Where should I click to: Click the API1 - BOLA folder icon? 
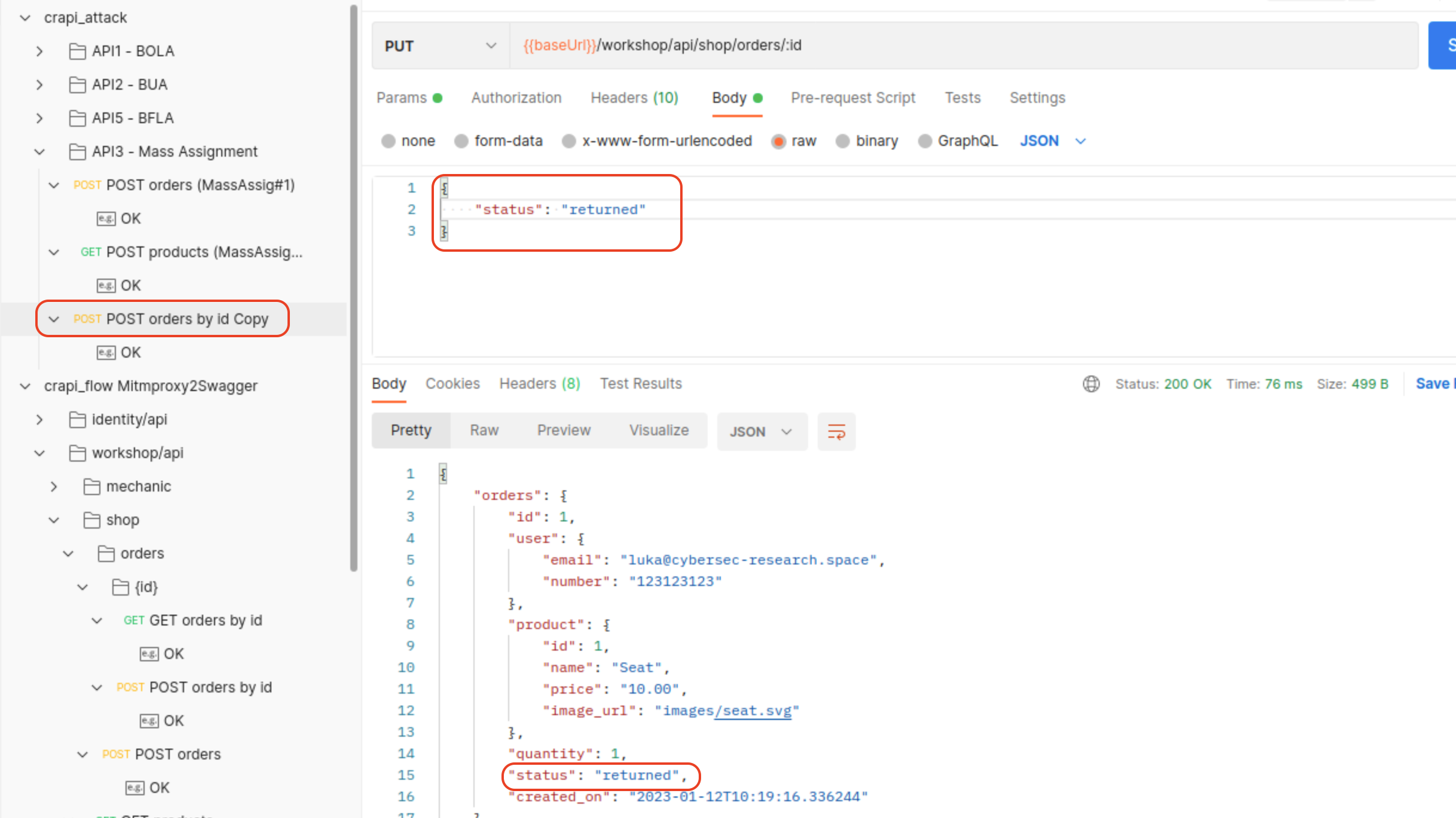(x=77, y=51)
